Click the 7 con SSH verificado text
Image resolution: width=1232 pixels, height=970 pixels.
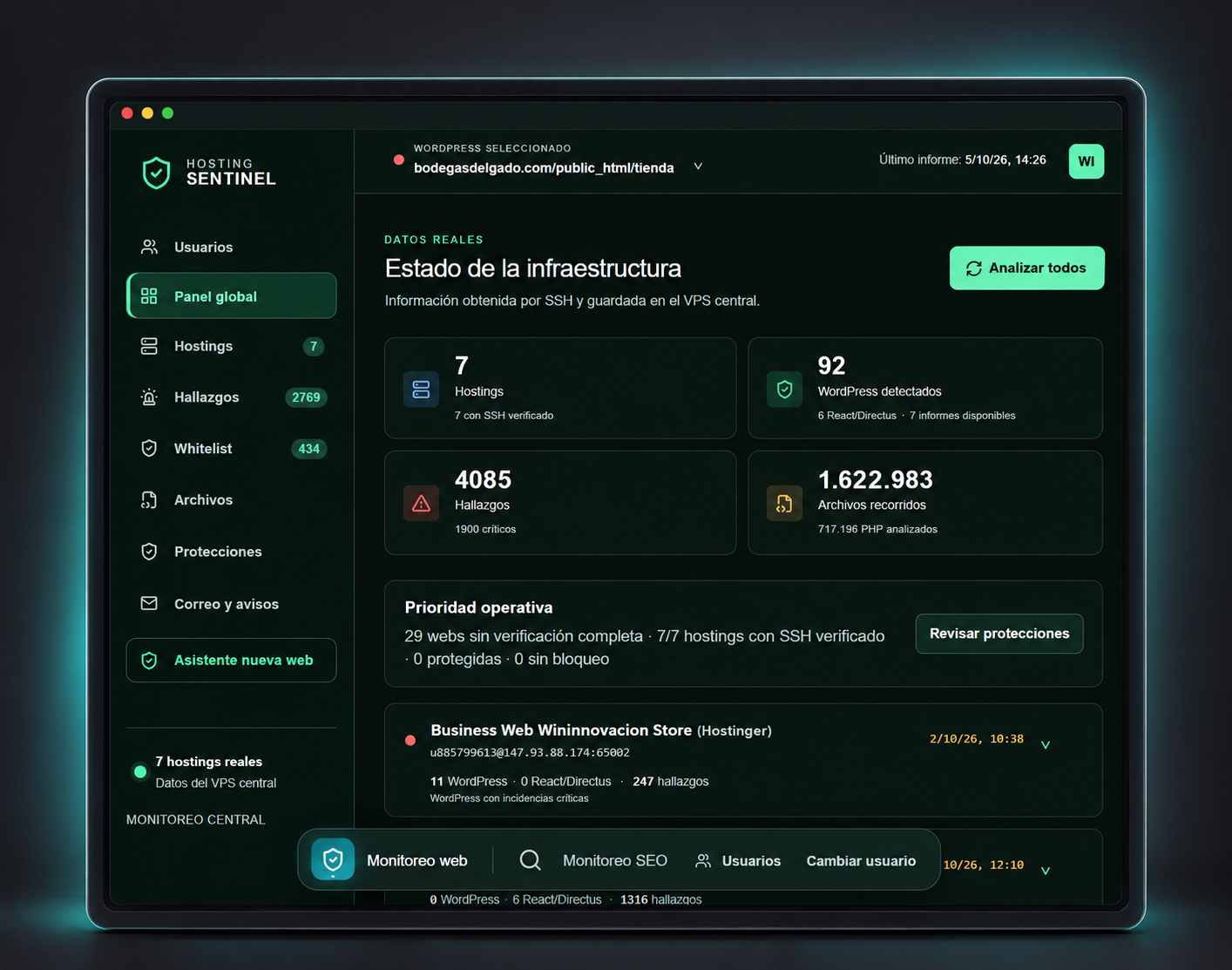click(x=504, y=416)
